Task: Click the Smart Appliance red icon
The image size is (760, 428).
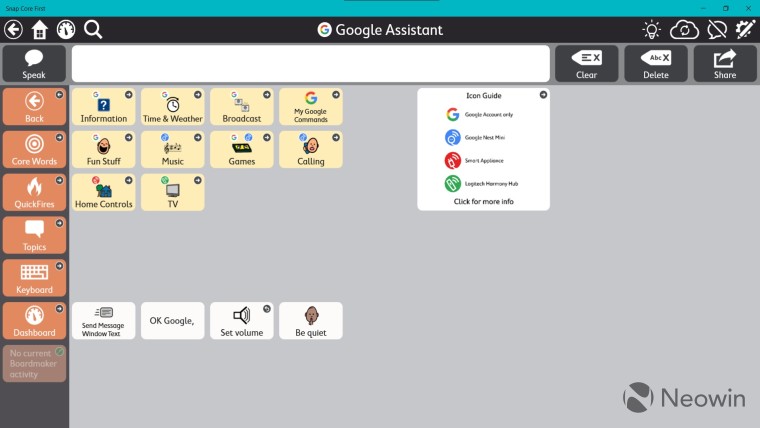Action: [x=453, y=160]
